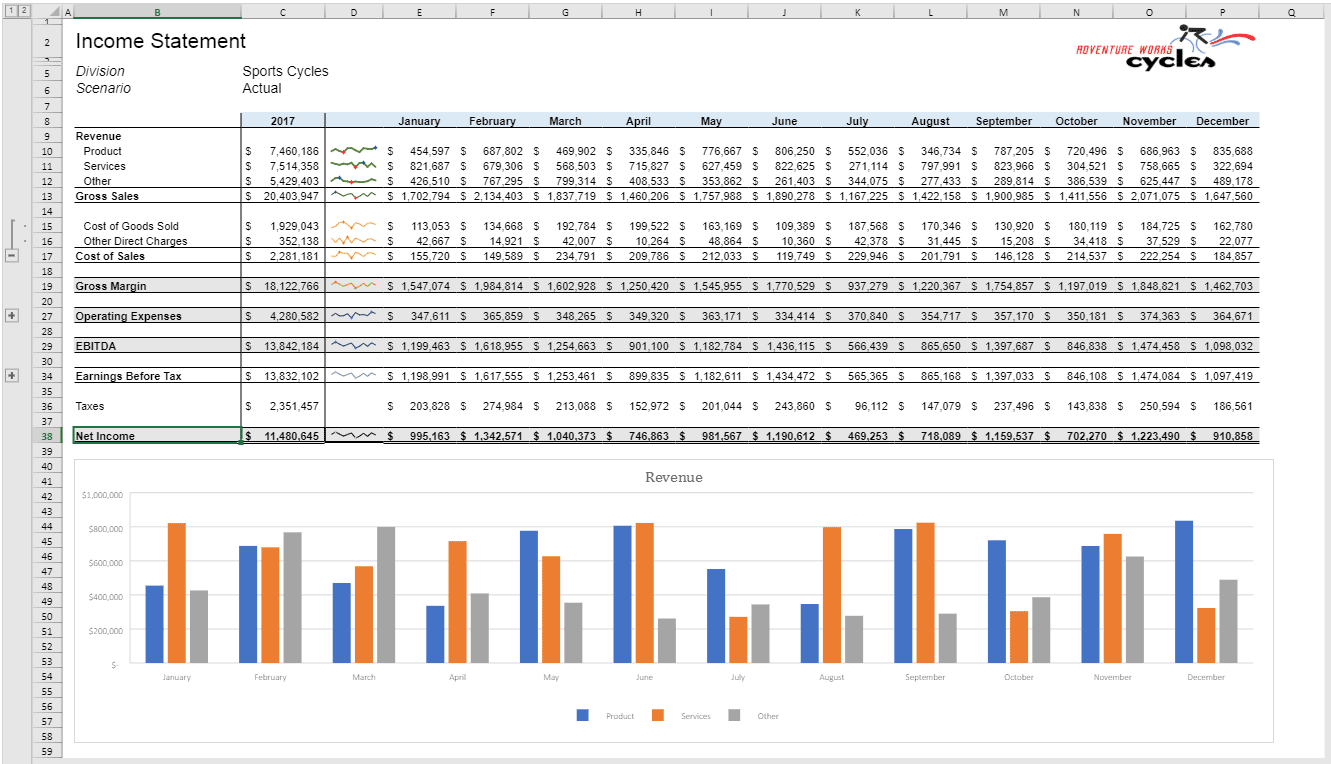Select the Cost of Goods Sold sparkline
The width and height of the screenshot is (1331, 764).
point(354,226)
